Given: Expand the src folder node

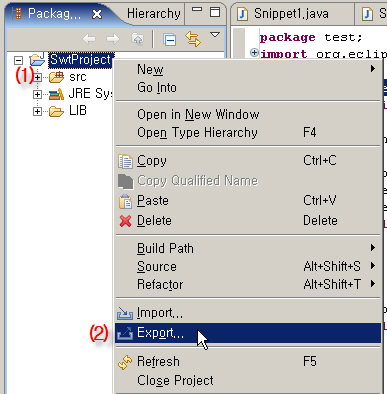Looking at the screenshot, I should [x=37, y=78].
